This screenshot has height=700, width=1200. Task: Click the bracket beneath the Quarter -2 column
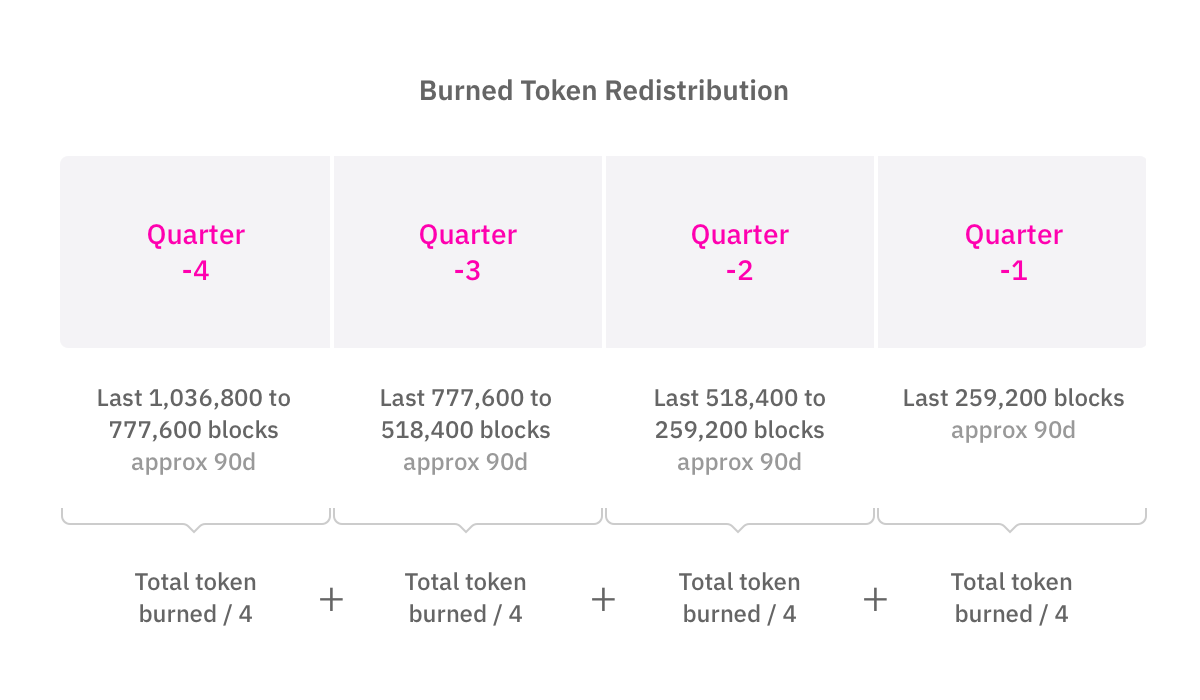tap(740, 521)
